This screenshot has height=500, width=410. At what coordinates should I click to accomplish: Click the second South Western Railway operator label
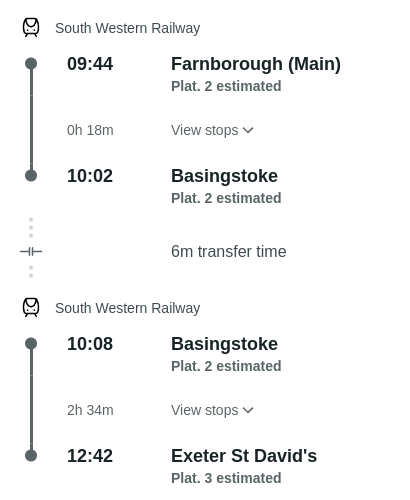point(128,308)
